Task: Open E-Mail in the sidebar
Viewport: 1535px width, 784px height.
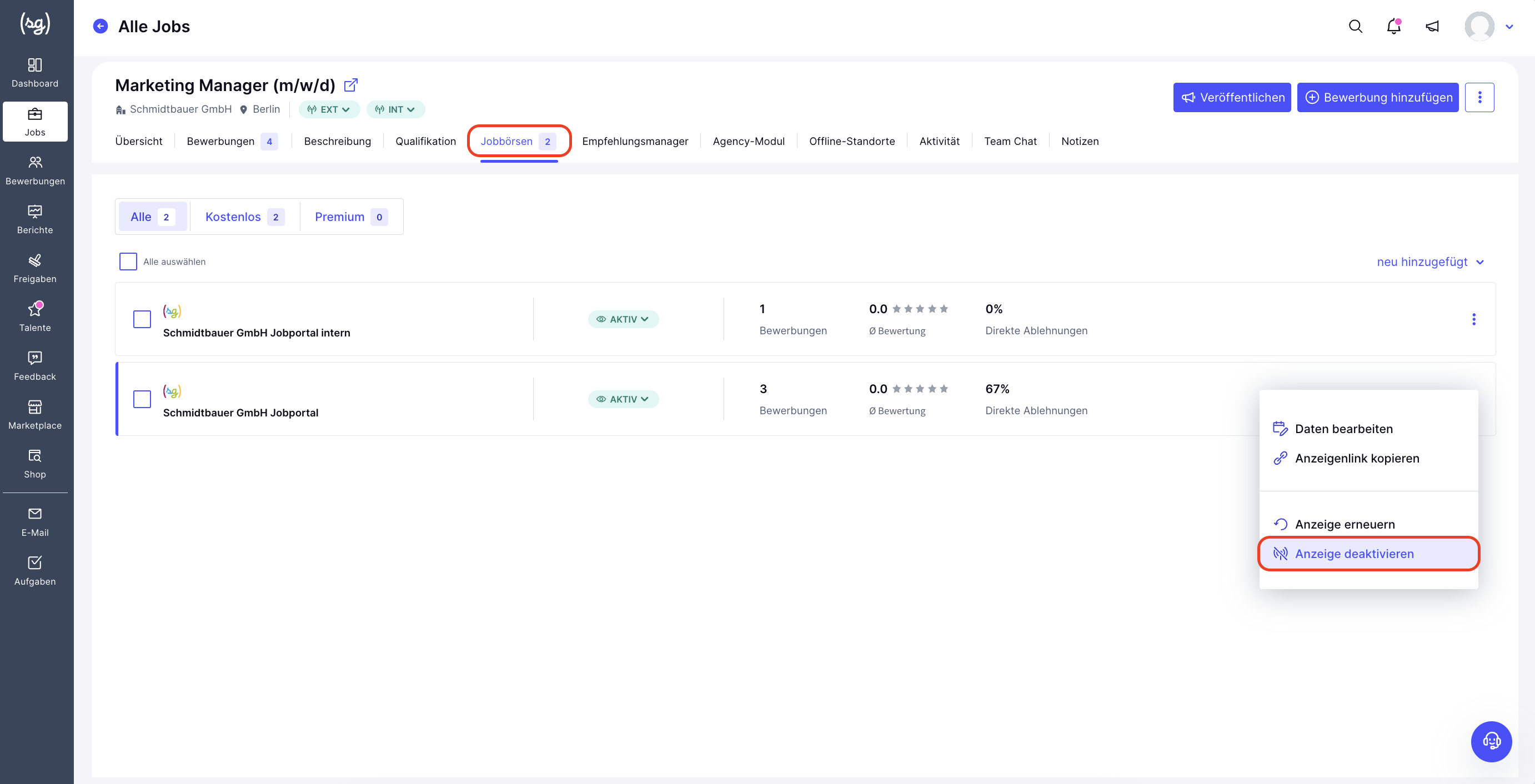Action: [35, 522]
